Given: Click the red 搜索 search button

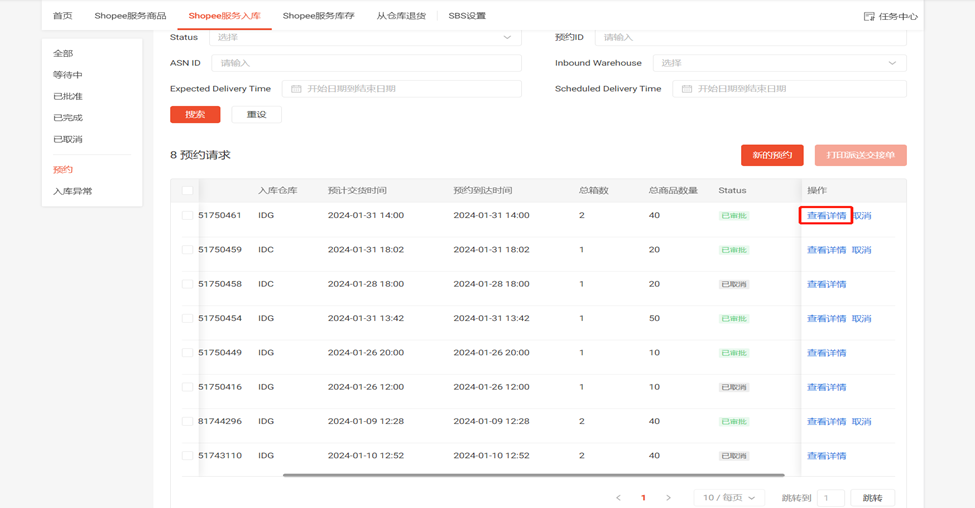Looking at the screenshot, I should point(195,115).
